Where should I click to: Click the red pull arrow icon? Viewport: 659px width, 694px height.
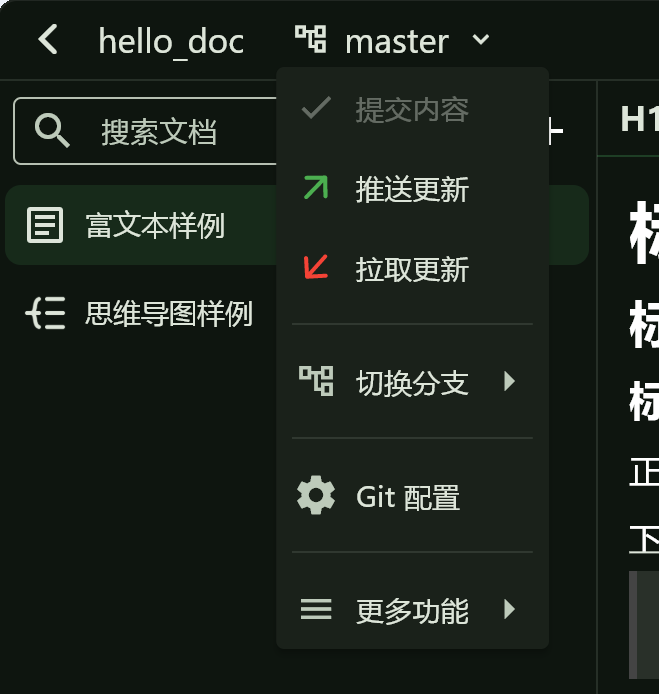coord(316,267)
